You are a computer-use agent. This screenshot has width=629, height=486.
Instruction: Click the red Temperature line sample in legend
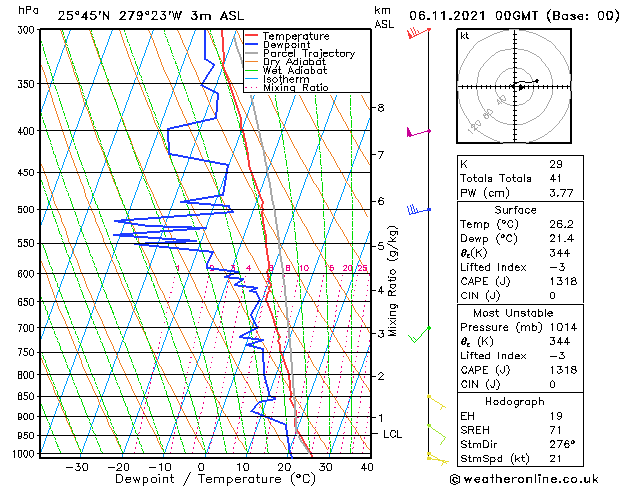(x=252, y=36)
